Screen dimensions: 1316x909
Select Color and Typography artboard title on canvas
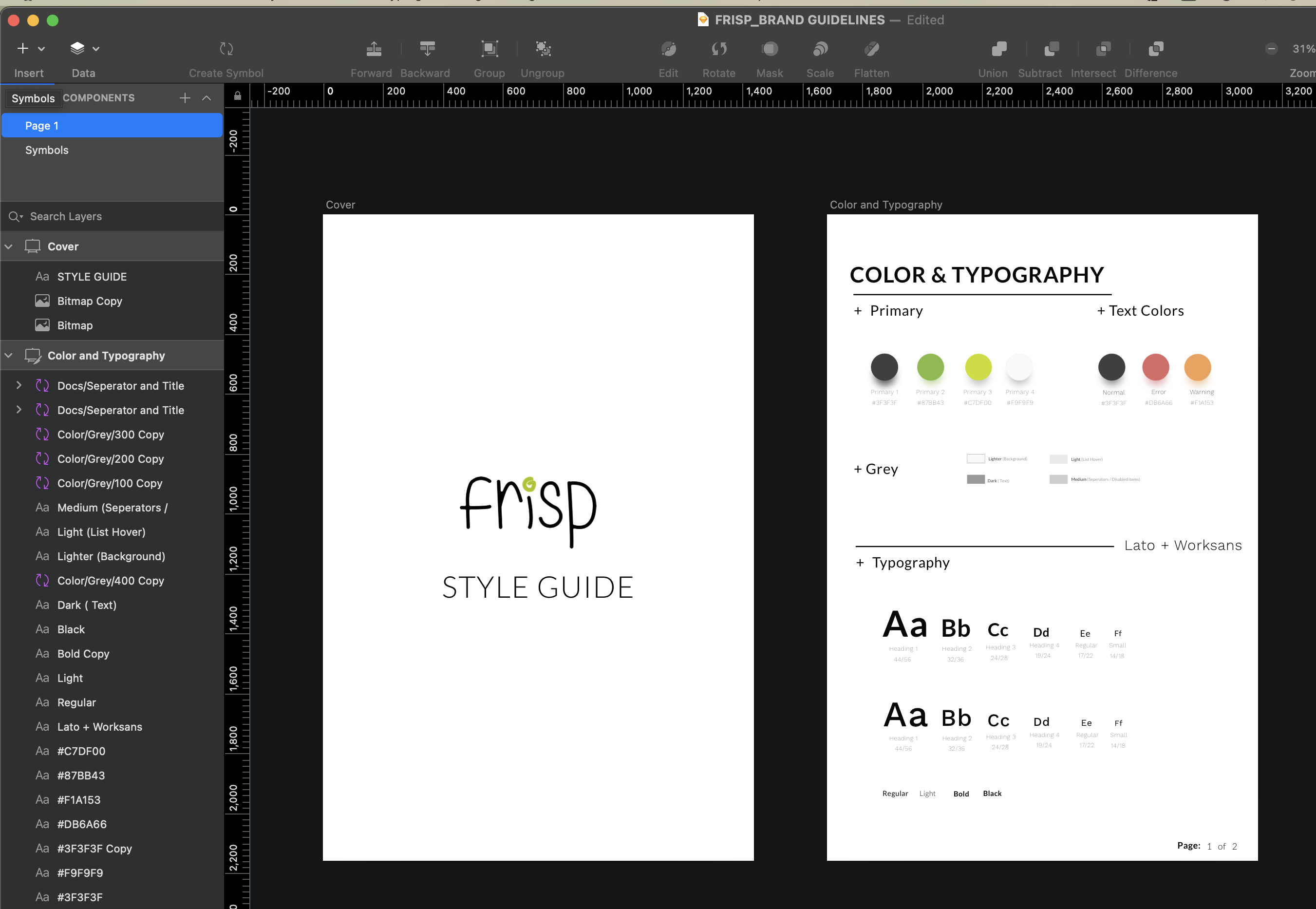click(x=886, y=205)
